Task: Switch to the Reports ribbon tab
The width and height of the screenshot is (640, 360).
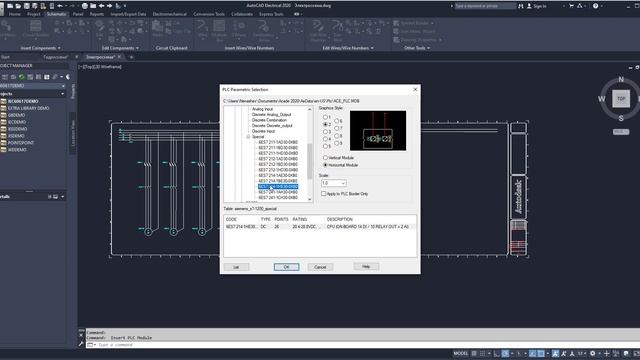Action: tap(97, 14)
